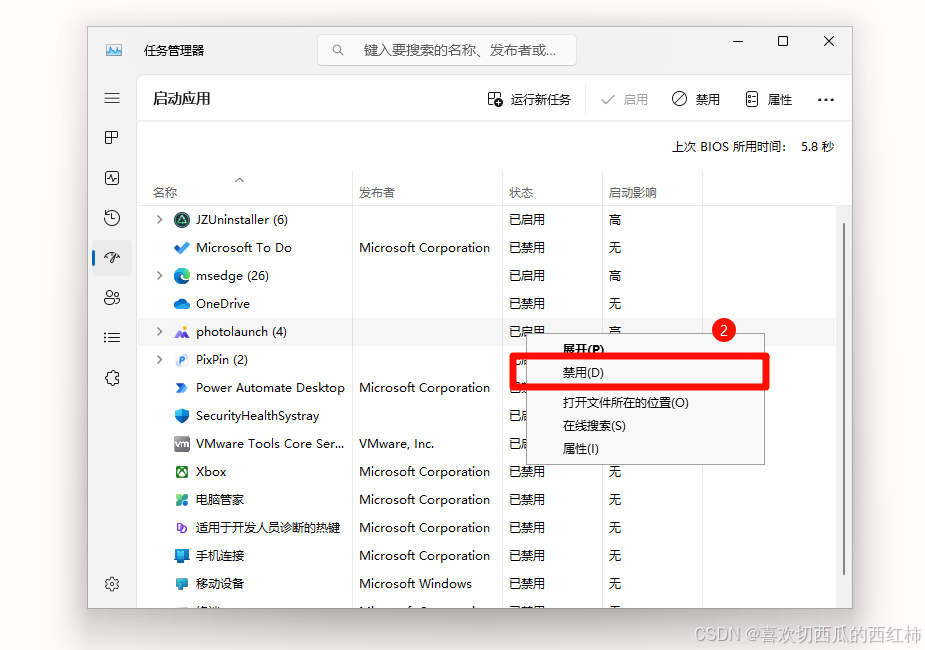The image size is (925, 650).
Task: Click the 手机连接 app icon
Action: tap(182, 556)
